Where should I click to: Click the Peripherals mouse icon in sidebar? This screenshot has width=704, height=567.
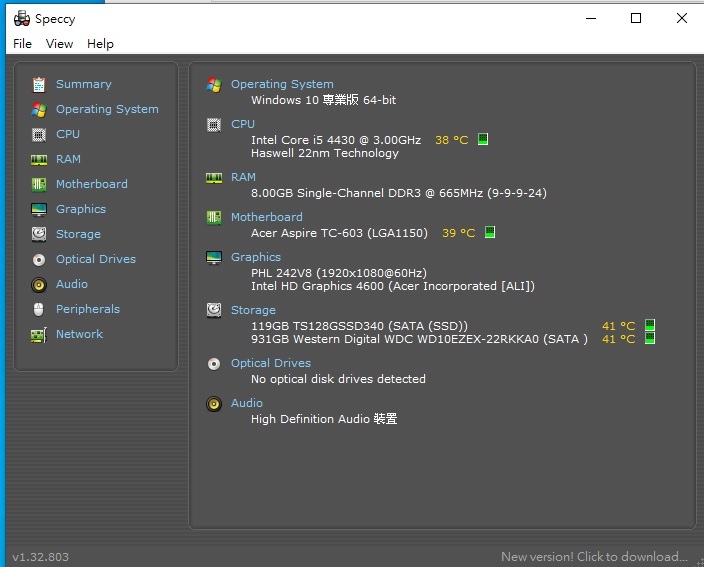pyautogui.click(x=39, y=309)
